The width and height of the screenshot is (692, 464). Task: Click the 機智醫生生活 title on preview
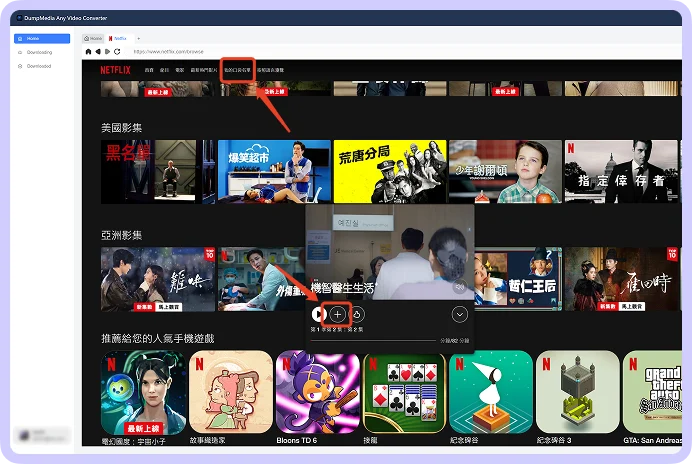342,287
